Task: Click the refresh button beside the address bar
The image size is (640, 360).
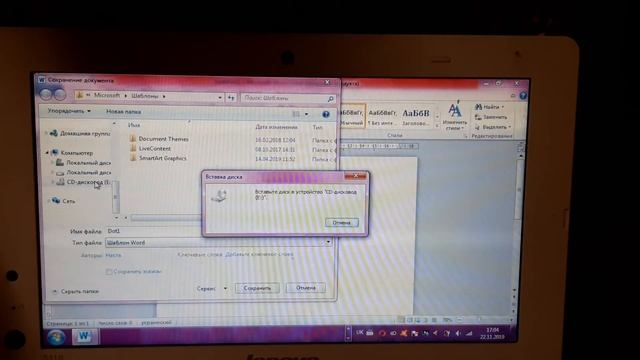Action: 231,98
